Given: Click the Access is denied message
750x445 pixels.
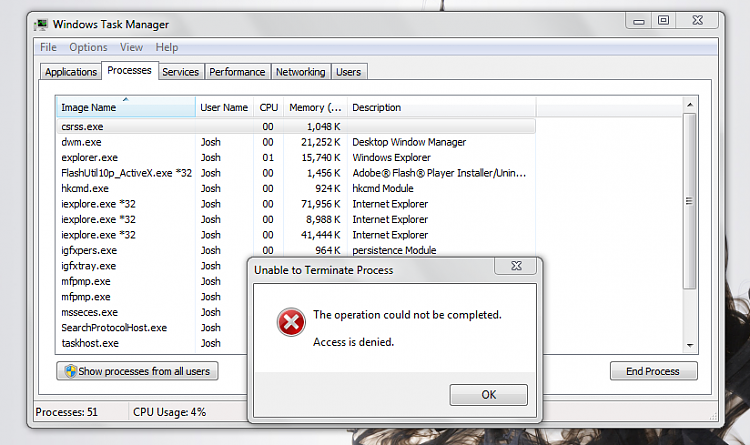Looking at the screenshot, I should [x=353, y=342].
